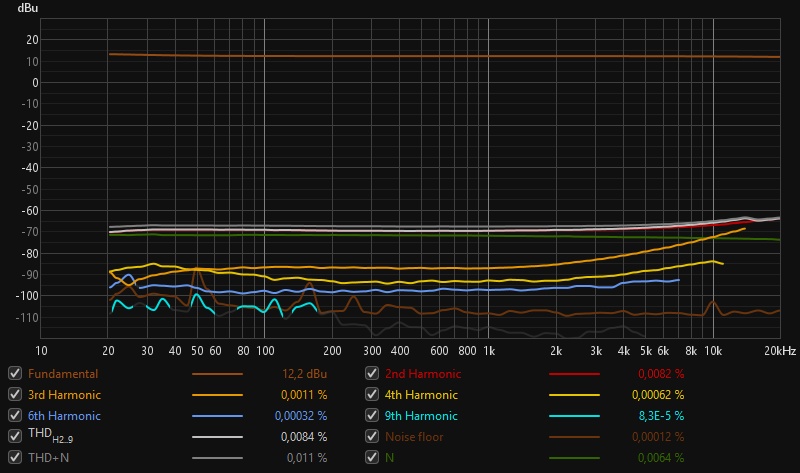
Task: Toggle the 4th Harmonic checkbox
Action: [373, 394]
